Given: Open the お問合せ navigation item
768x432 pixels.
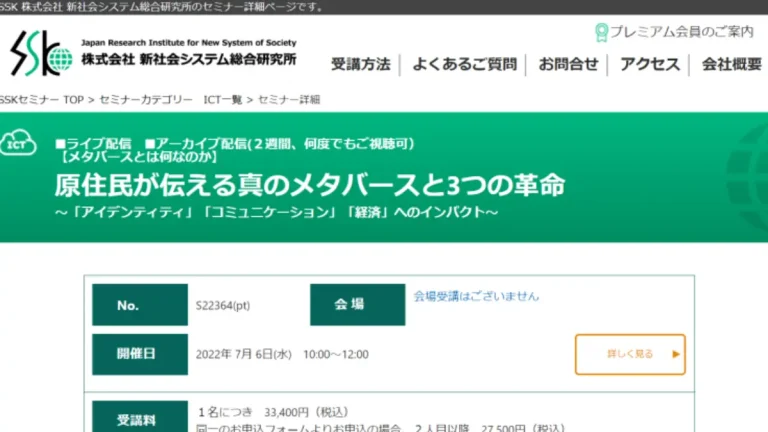Looking at the screenshot, I should point(568,65).
